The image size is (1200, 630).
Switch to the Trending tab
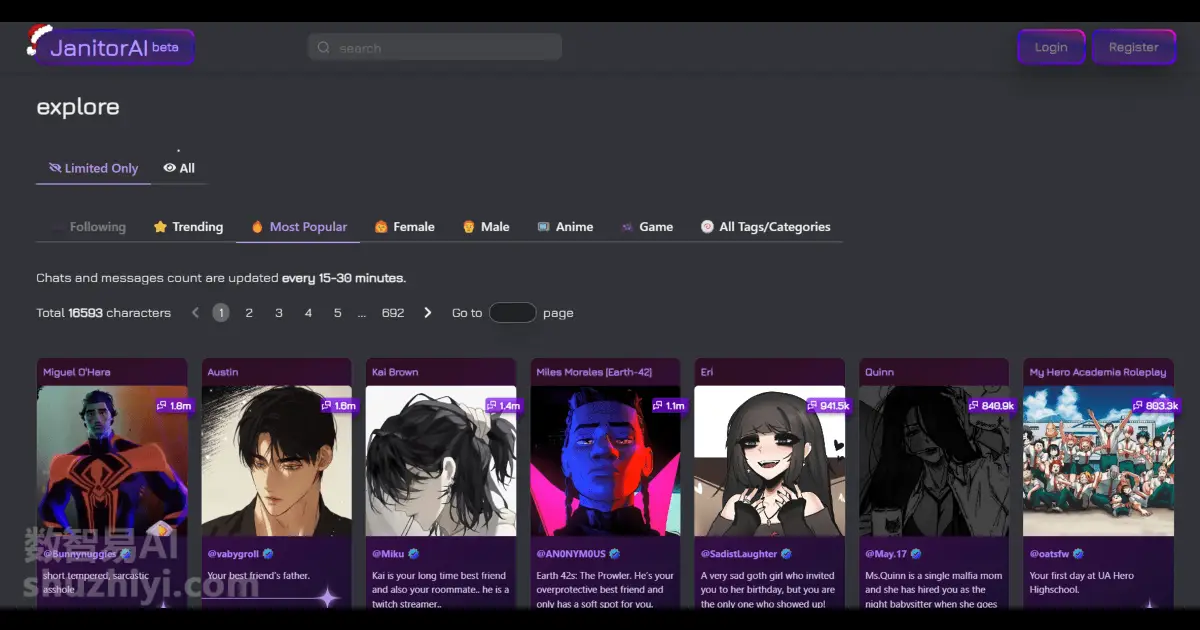[187, 227]
